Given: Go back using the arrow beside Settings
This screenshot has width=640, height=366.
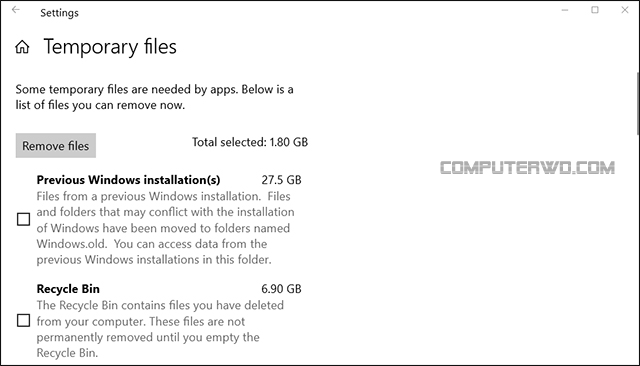Looking at the screenshot, I should (16, 10).
